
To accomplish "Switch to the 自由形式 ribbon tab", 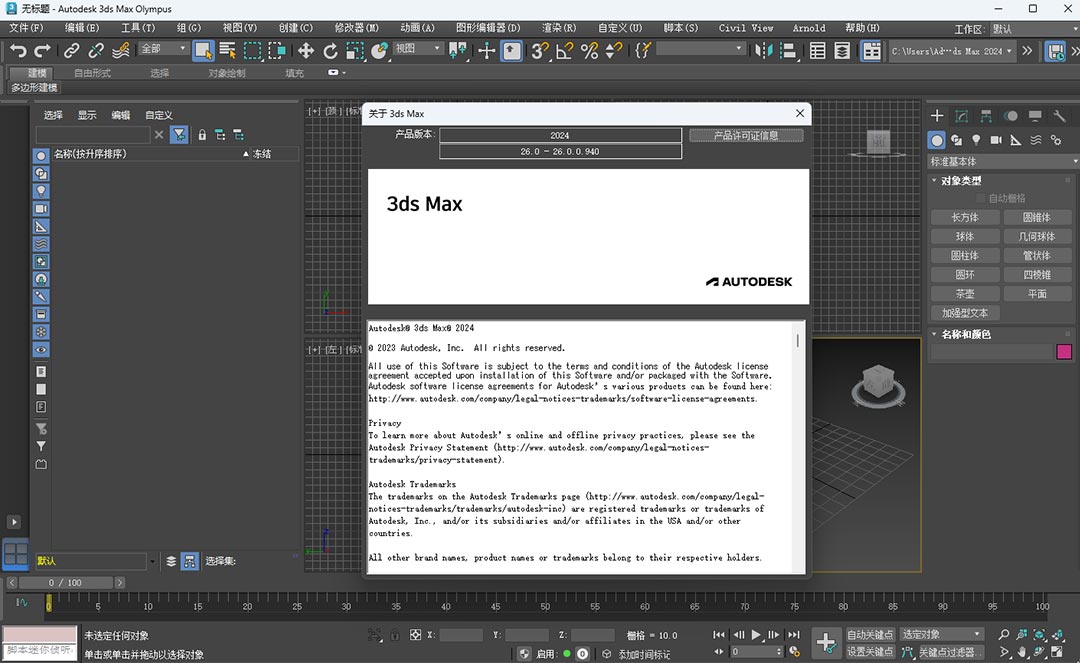I will (x=93, y=73).
